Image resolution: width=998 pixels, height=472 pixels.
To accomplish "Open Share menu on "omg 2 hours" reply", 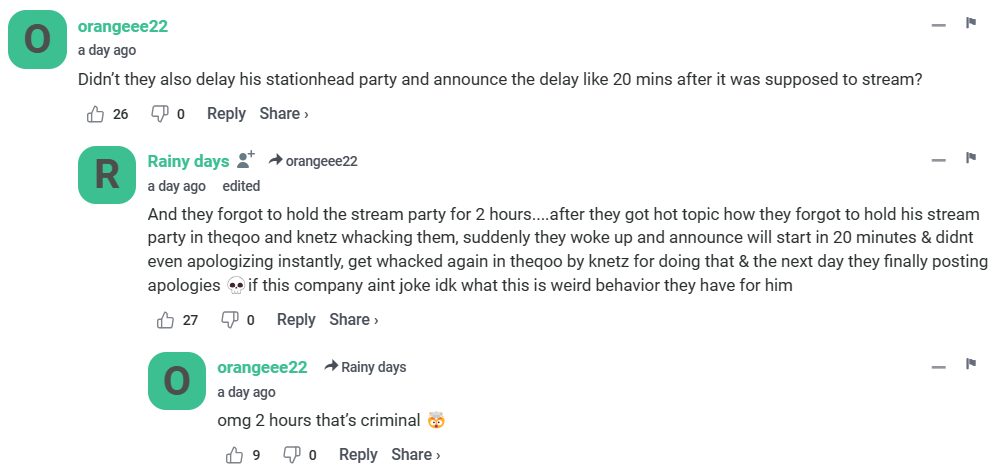I will 415,455.
